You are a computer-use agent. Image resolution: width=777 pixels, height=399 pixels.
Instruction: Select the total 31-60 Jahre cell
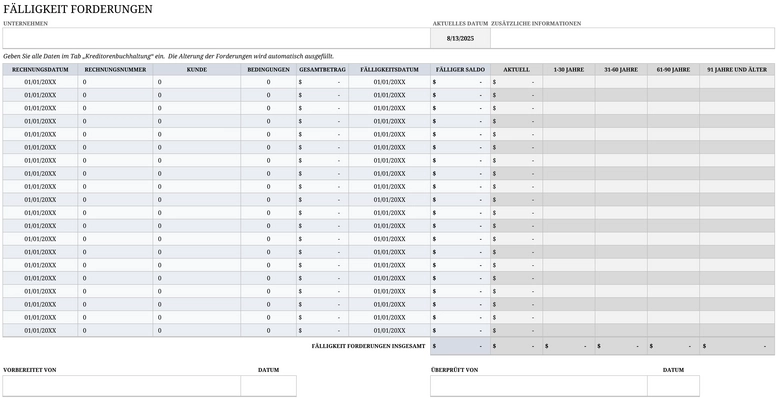point(621,346)
